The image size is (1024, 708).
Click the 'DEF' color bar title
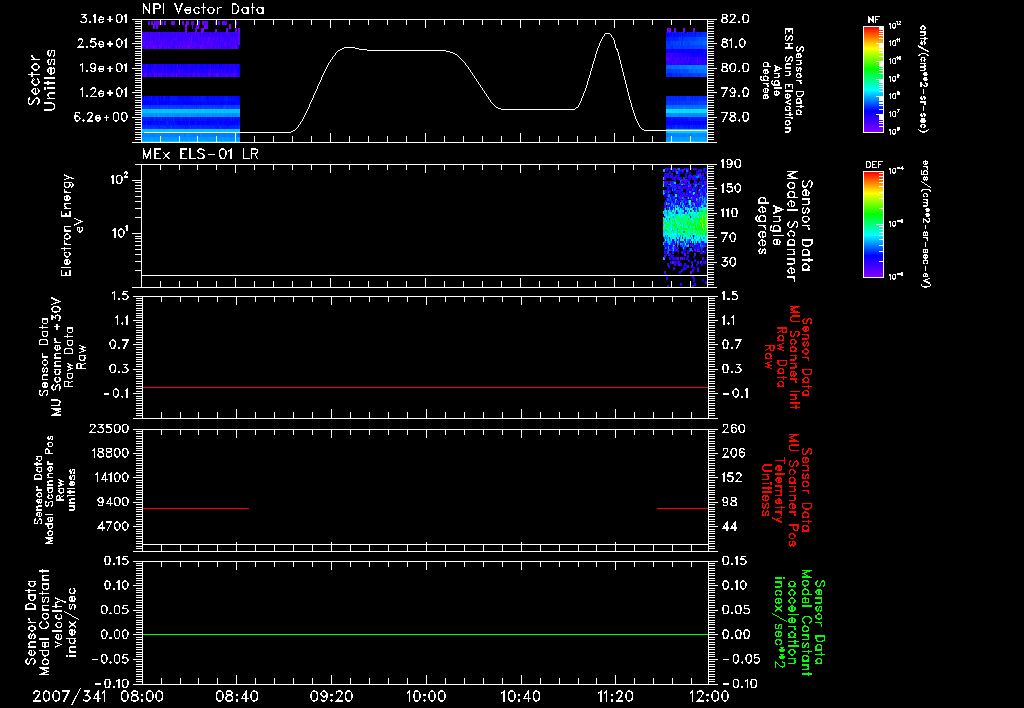pos(873,165)
